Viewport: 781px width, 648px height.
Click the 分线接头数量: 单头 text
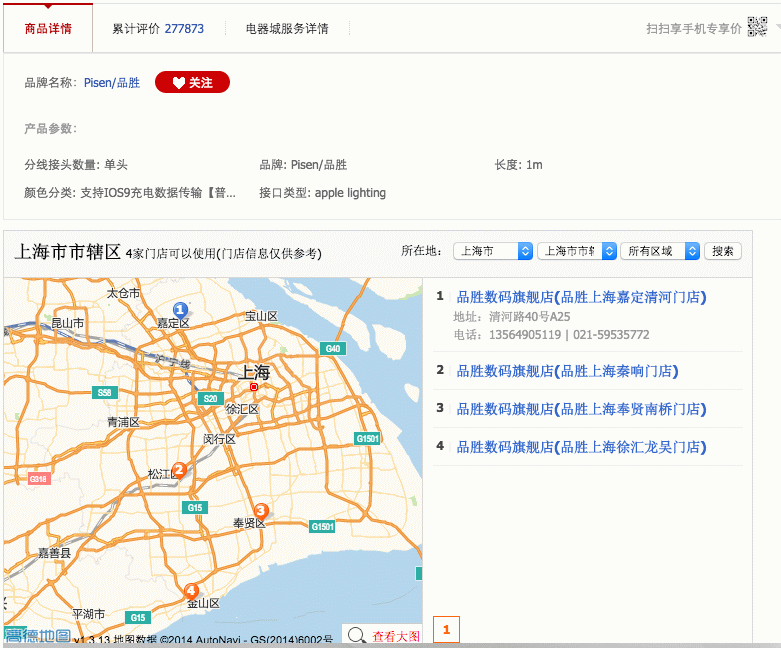tap(76, 165)
